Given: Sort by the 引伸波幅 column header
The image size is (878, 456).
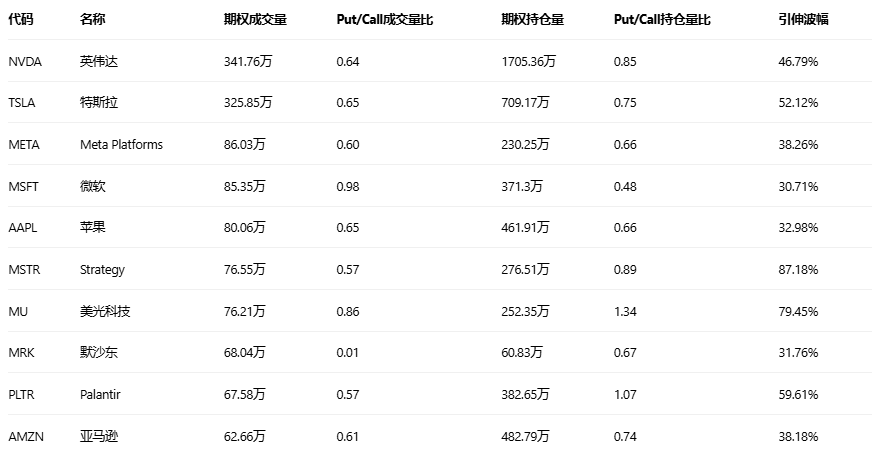Looking at the screenshot, I should click(803, 20).
